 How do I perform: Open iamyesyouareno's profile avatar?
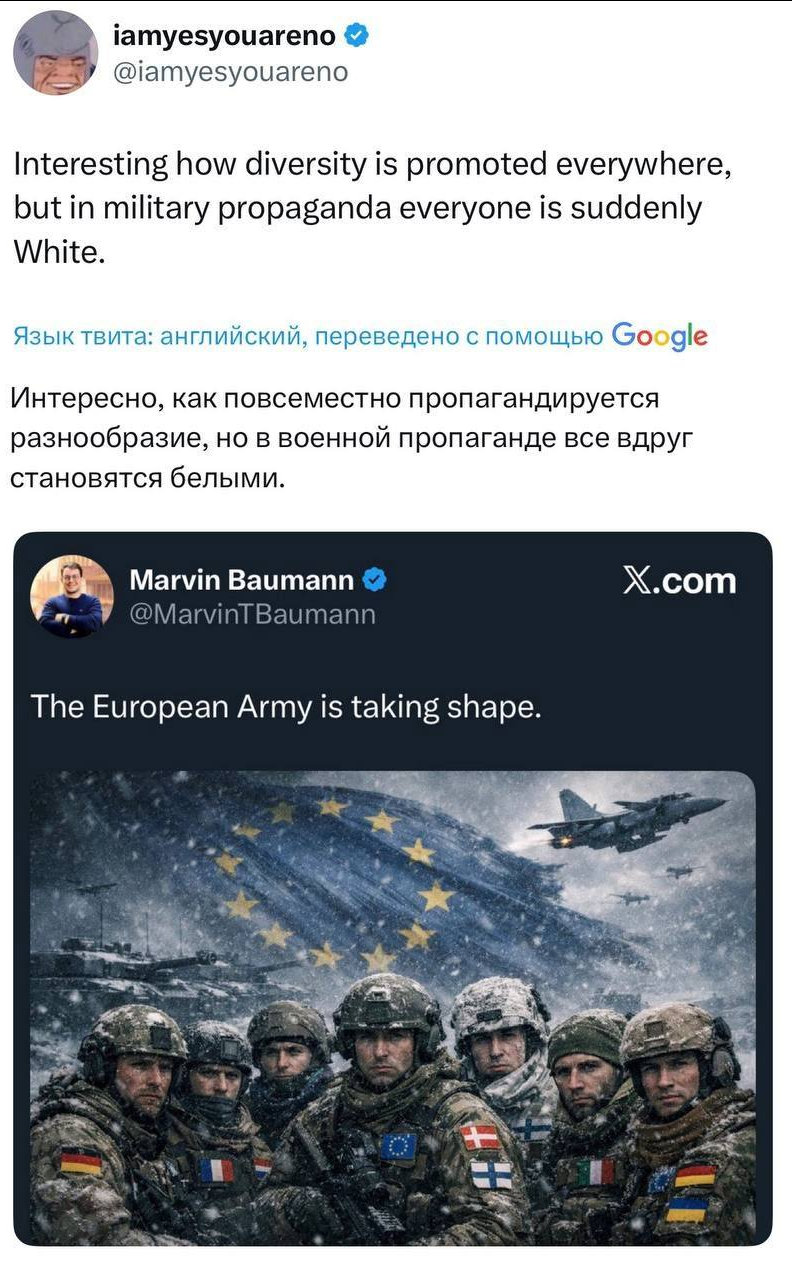click(x=56, y=52)
